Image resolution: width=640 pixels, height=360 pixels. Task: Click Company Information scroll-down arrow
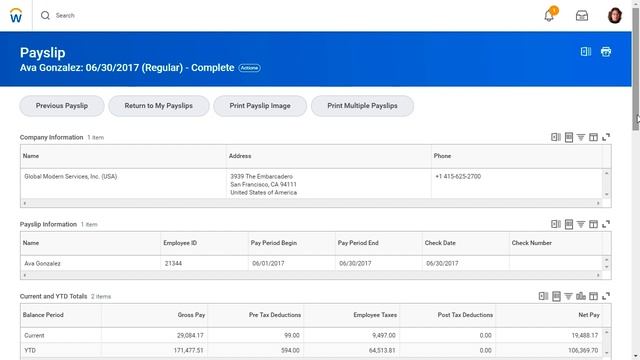[607, 194]
